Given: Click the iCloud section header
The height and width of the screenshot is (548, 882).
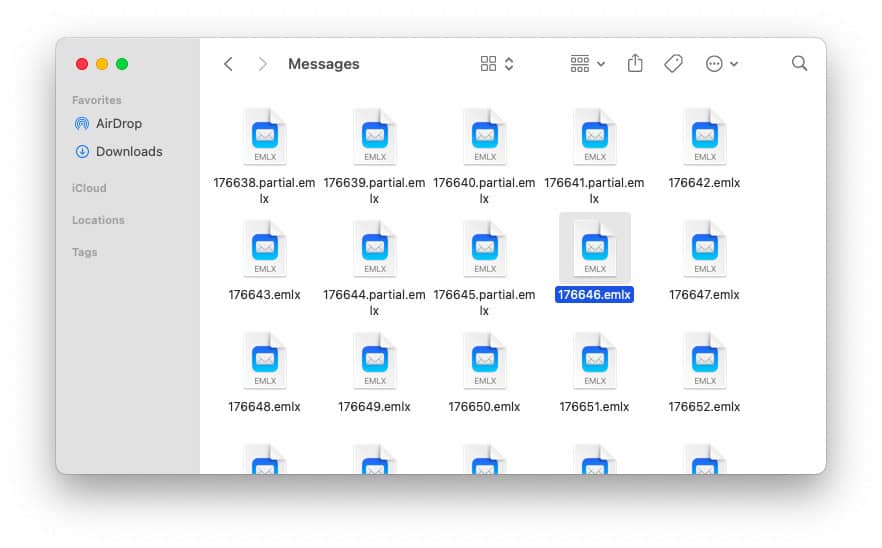Looking at the screenshot, I should pyautogui.click(x=89, y=188).
